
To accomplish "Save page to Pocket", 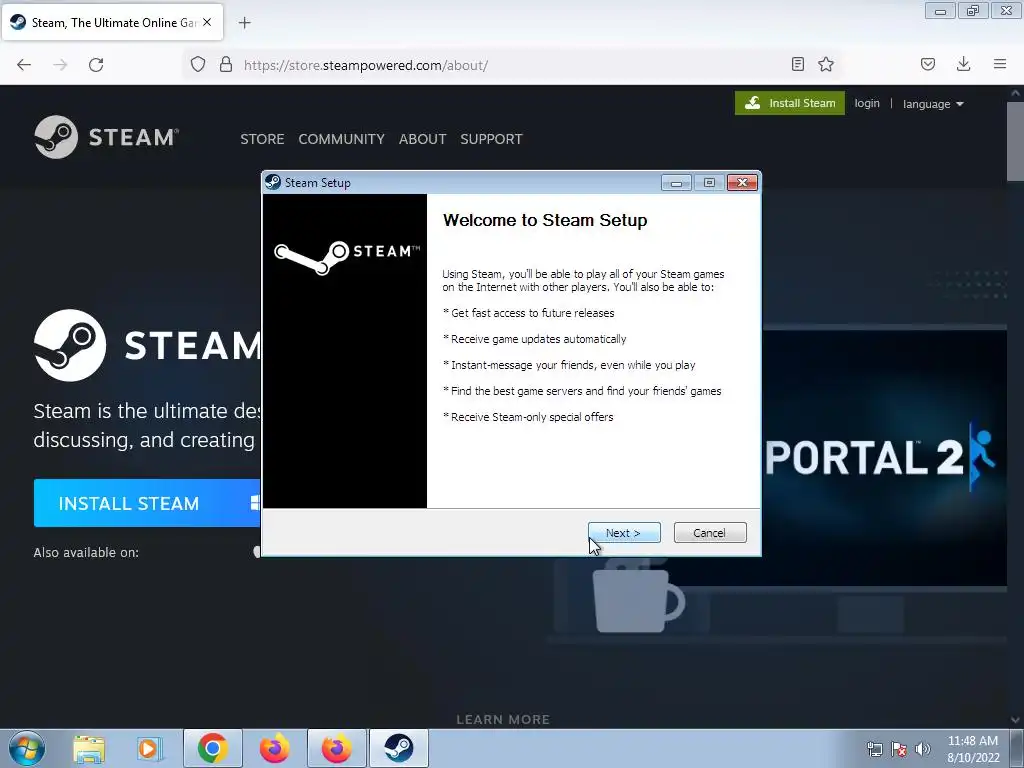I will (927, 64).
